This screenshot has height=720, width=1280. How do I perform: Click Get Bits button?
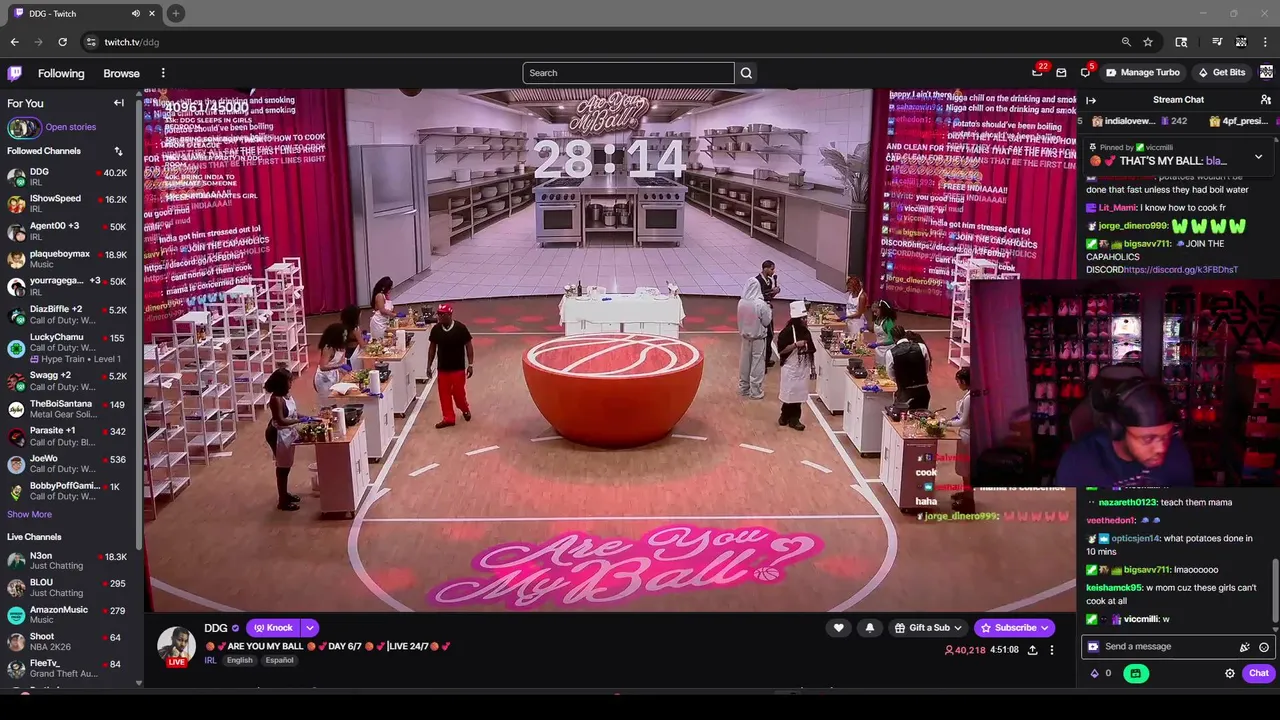[x=1221, y=72]
